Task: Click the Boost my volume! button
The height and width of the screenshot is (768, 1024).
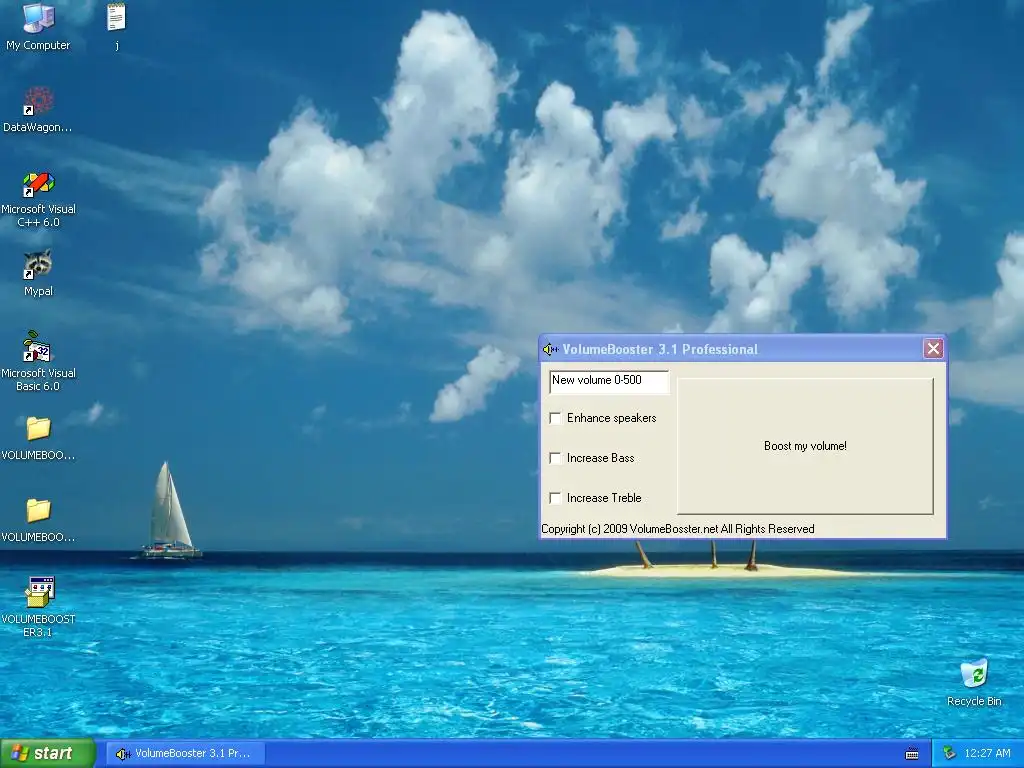Action: click(x=805, y=446)
